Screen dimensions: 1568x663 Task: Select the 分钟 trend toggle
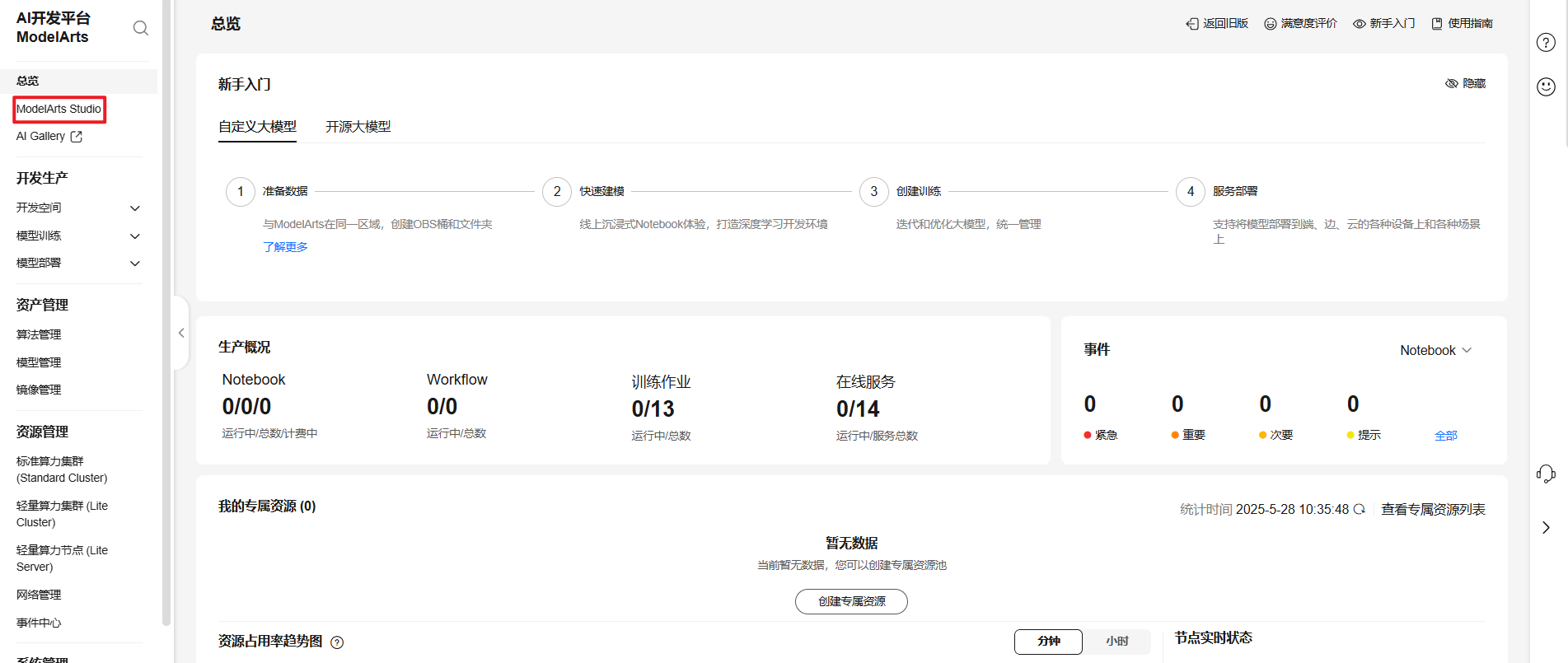1048,641
